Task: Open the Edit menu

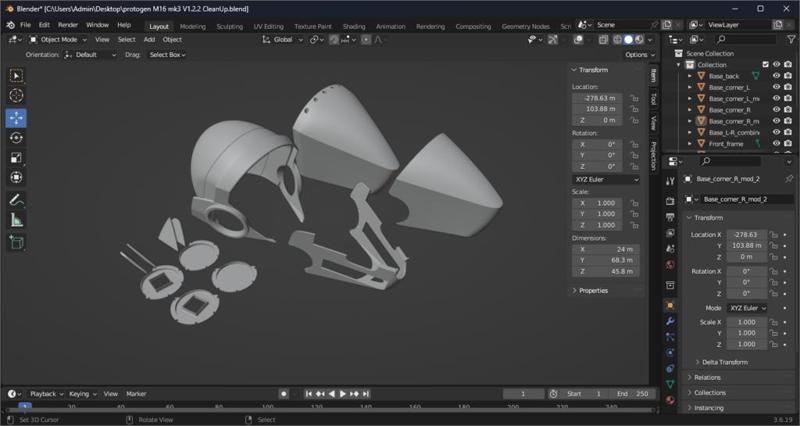Action: 44,25
